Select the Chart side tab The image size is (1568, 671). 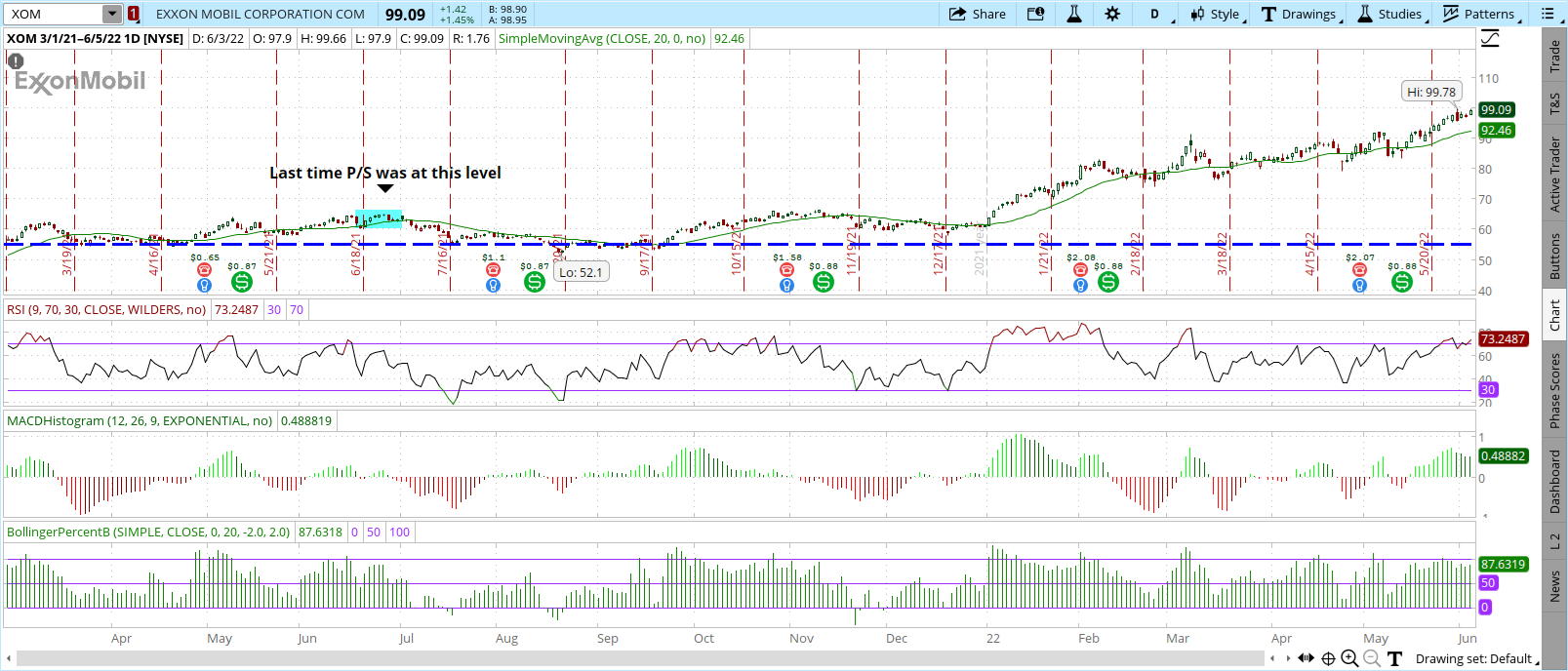1554,315
